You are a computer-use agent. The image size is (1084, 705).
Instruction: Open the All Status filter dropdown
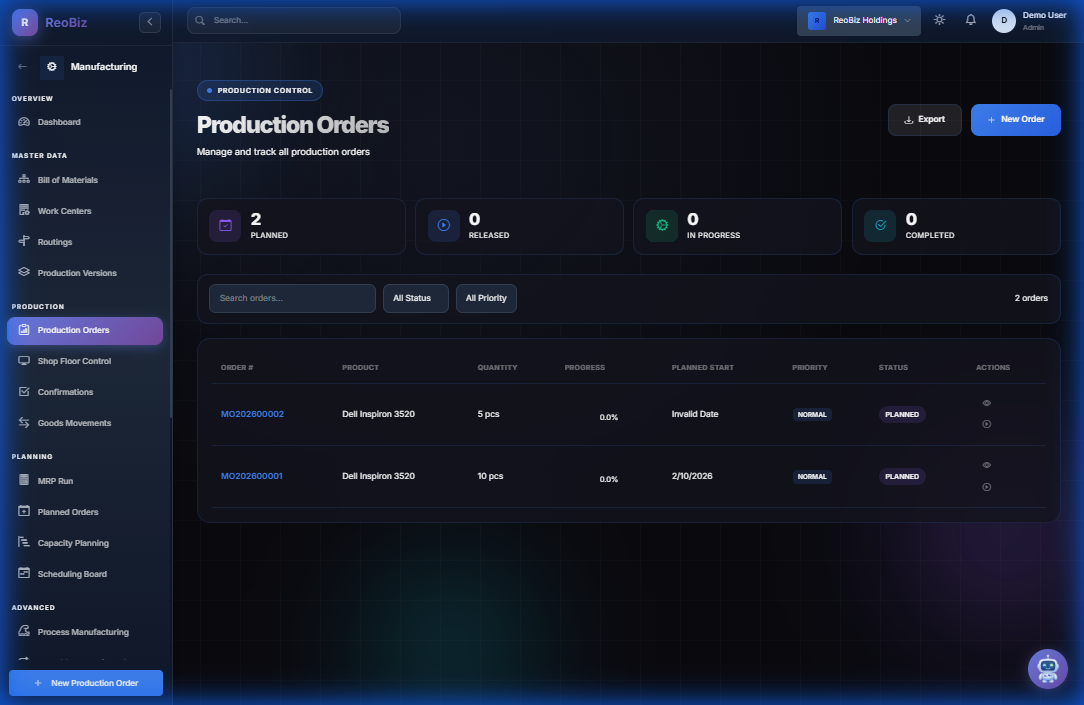tap(415, 298)
